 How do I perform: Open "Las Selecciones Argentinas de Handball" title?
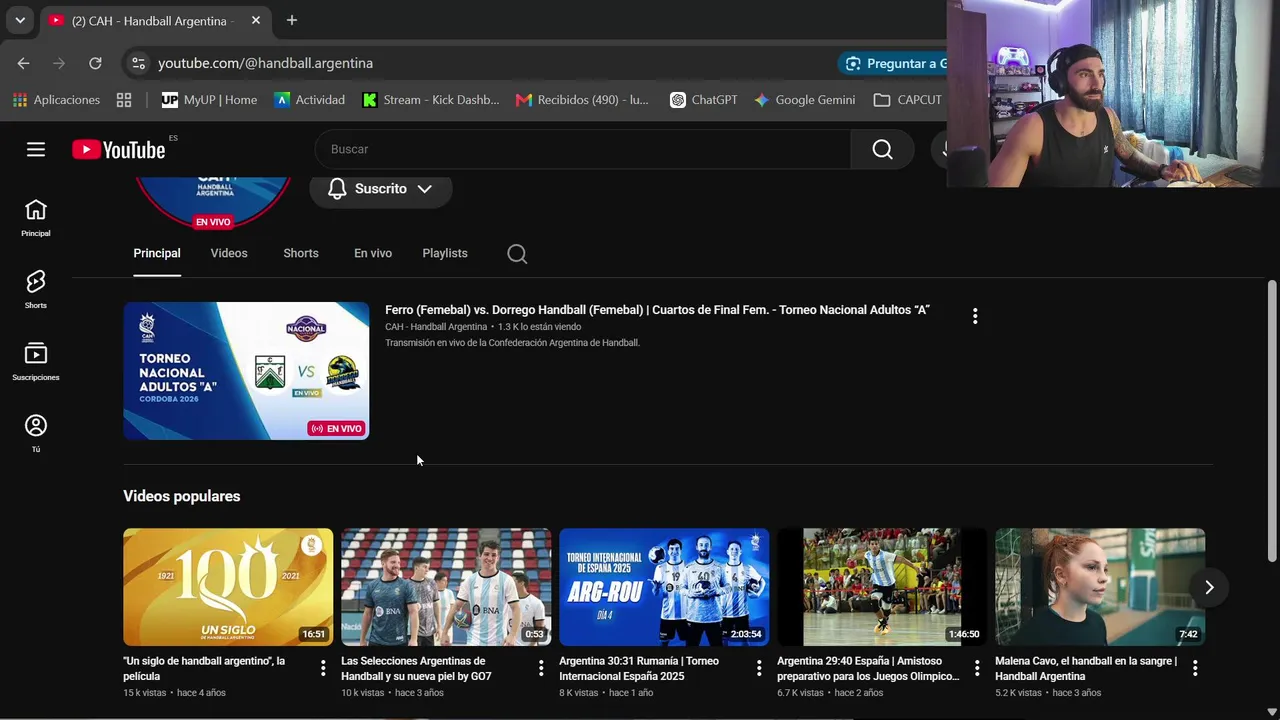pyautogui.click(x=416, y=668)
